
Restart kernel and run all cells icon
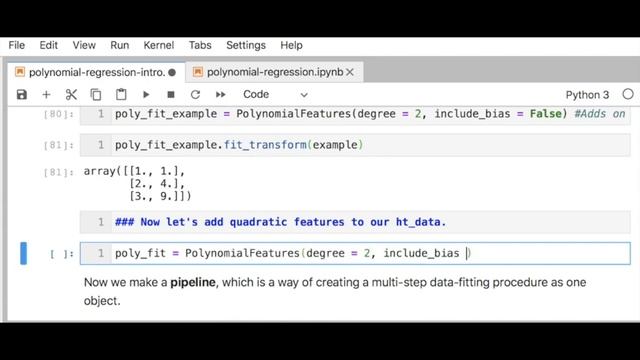pos(220,95)
